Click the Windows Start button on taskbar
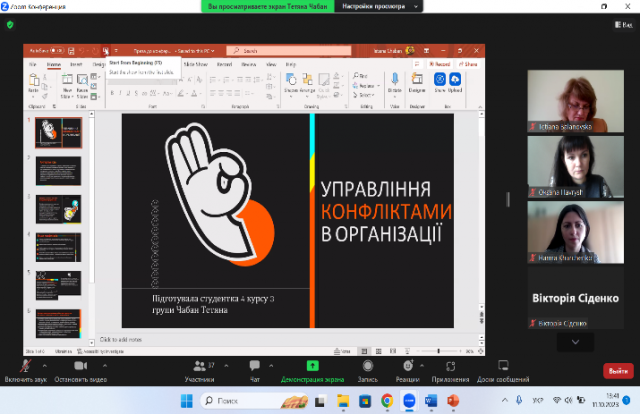Viewport: 640px width, 414px height. [187, 401]
